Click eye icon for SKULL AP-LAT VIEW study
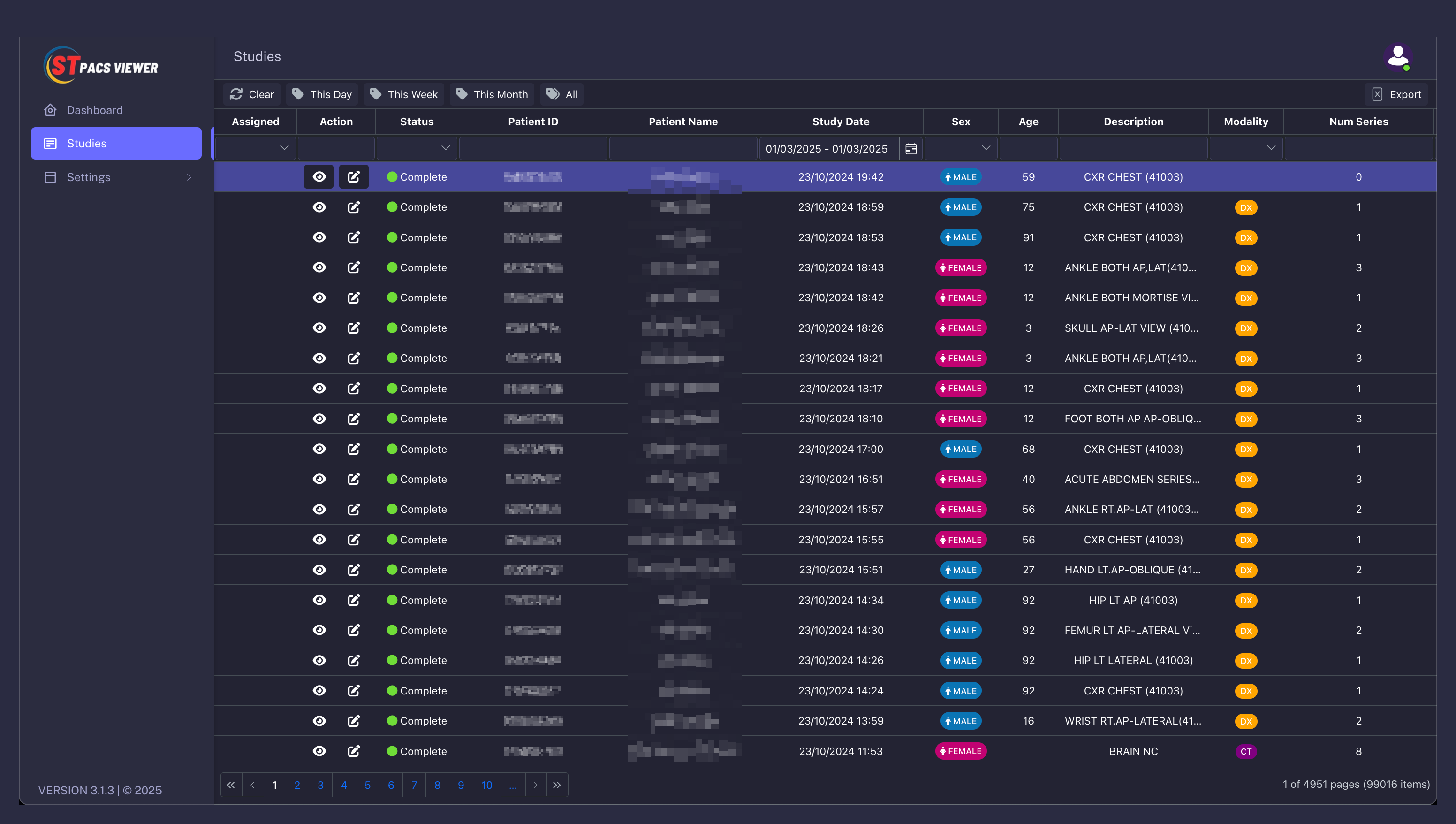 pyautogui.click(x=319, y=328)
